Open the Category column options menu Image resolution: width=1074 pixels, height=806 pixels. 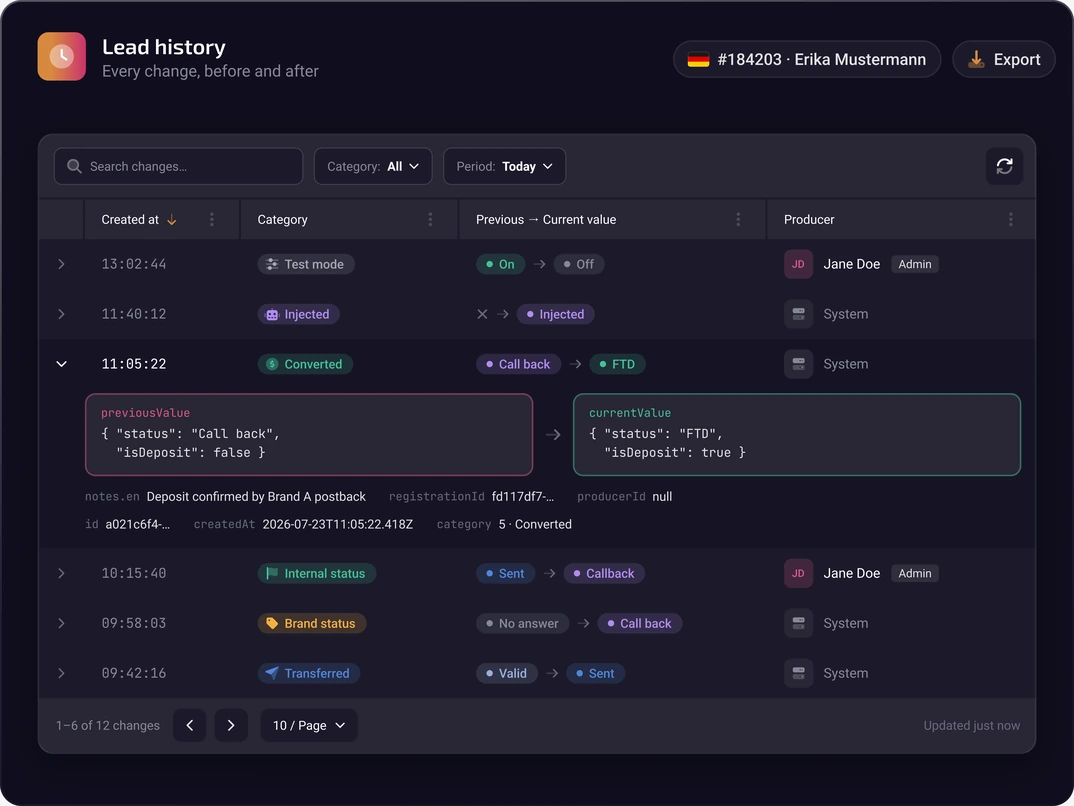pos(430,220)
